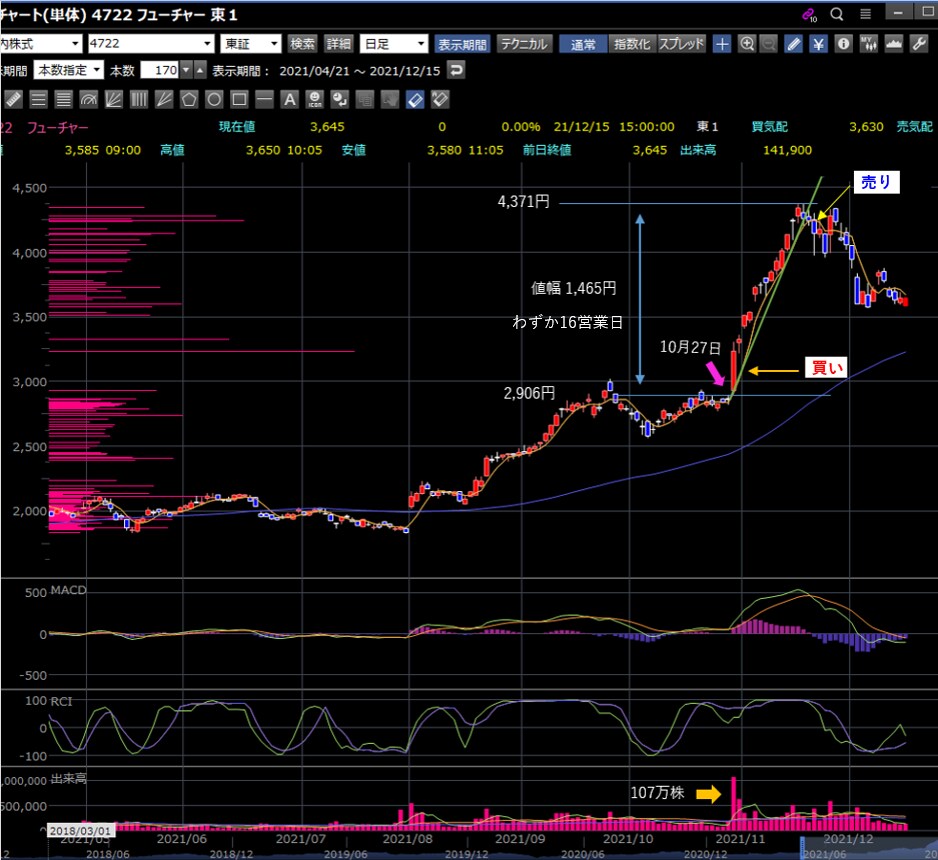
Task: Select the smiley icon stamp tool
Action: [x=315, y=99]
